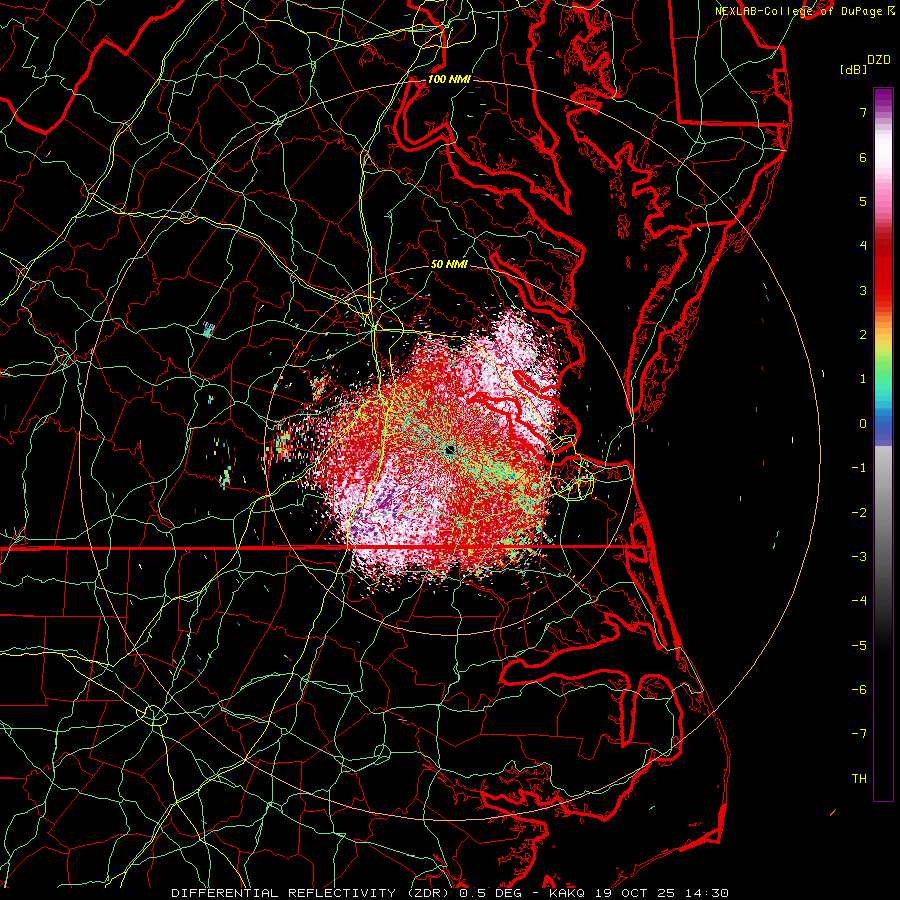Viewport: 900px width, 900px height.
Task: Click the 5 value on the color scale
Action: [x=863, y=201]
